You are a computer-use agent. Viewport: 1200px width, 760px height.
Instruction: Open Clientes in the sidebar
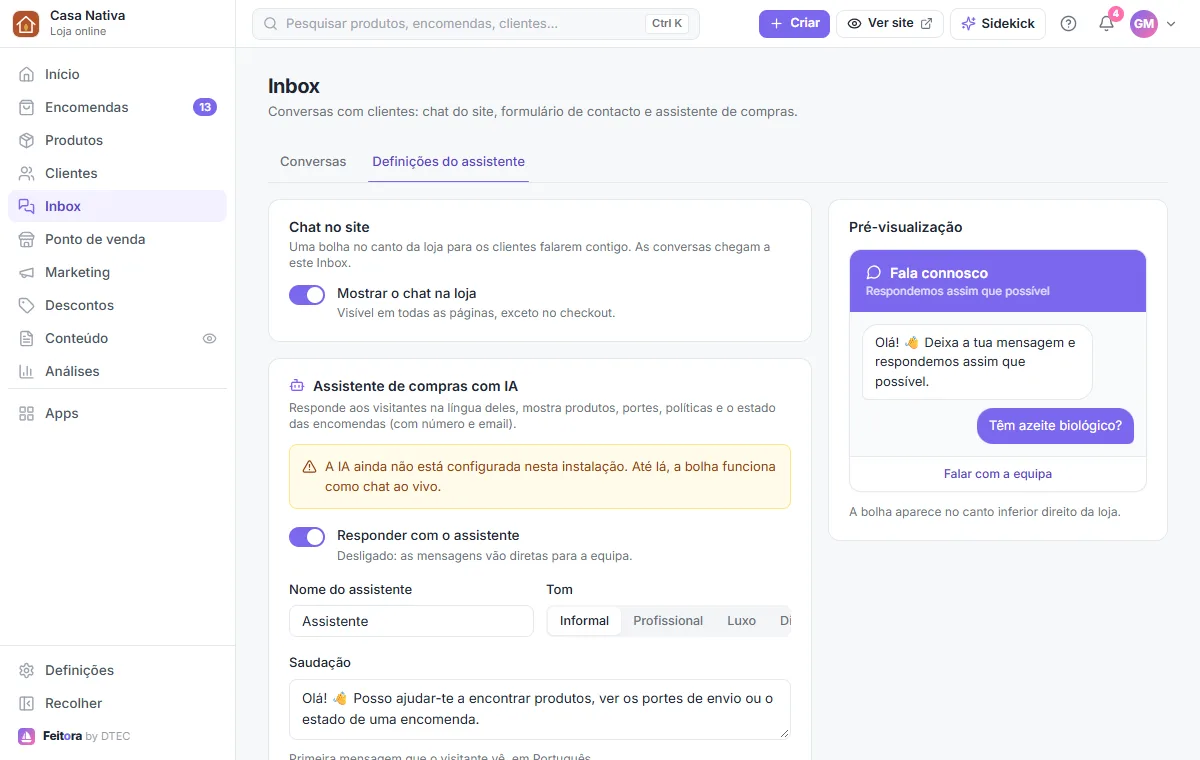(117, 173)
